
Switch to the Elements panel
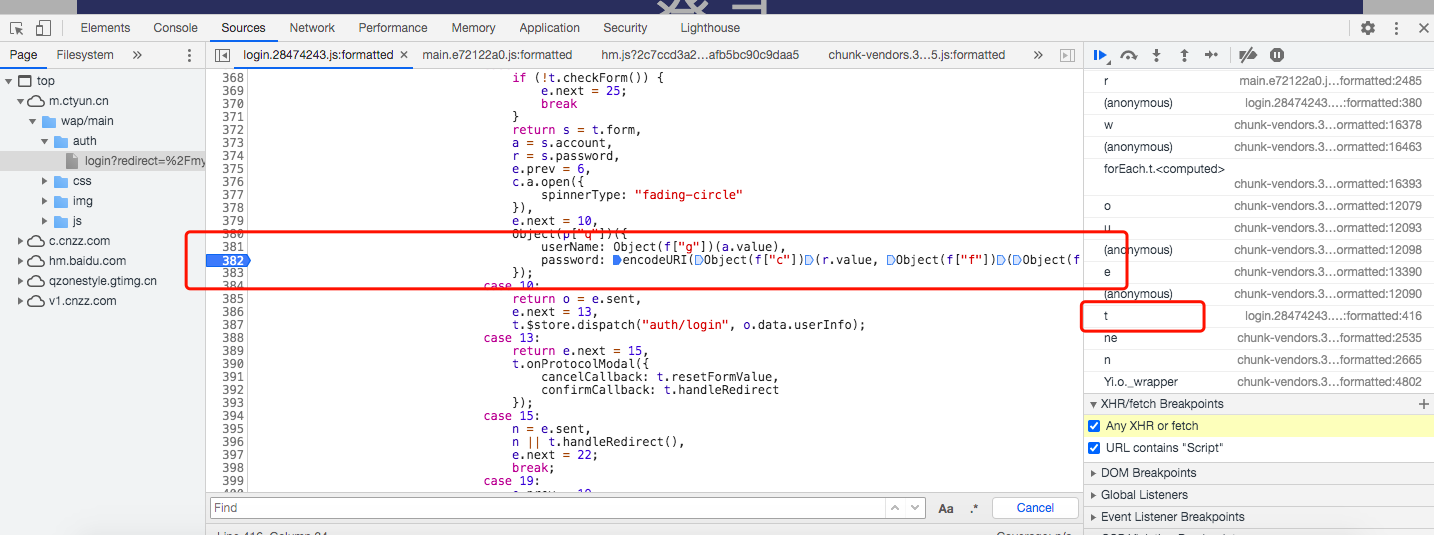tap(105, 28)
